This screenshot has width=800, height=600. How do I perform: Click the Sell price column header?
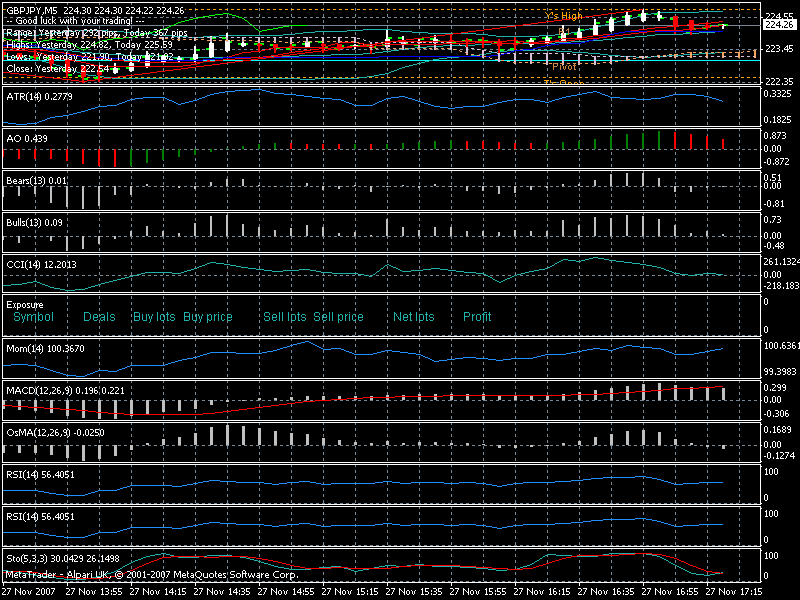point(338,317)
